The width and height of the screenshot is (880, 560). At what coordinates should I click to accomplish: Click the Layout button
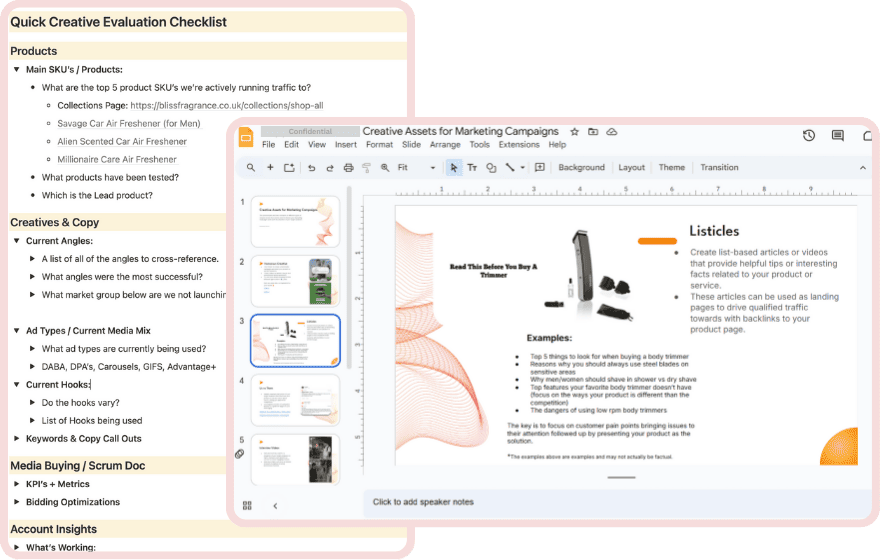tap(631, 167)
